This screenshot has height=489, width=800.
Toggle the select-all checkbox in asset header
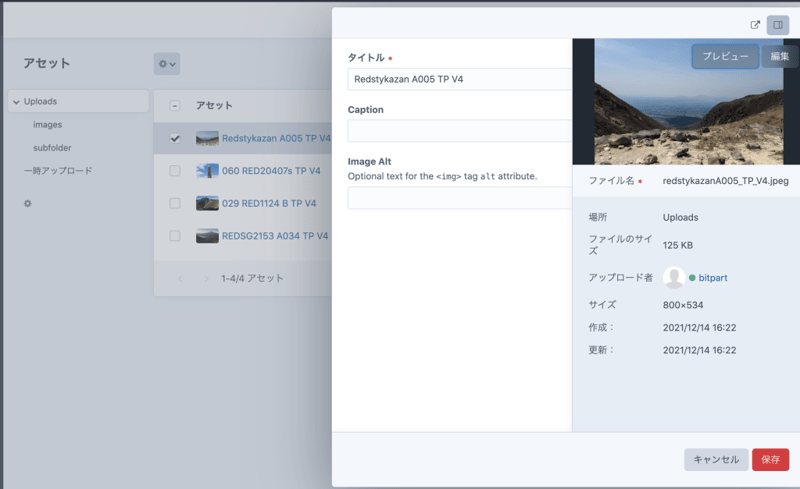pyautogui.click(x=175, y=105)
